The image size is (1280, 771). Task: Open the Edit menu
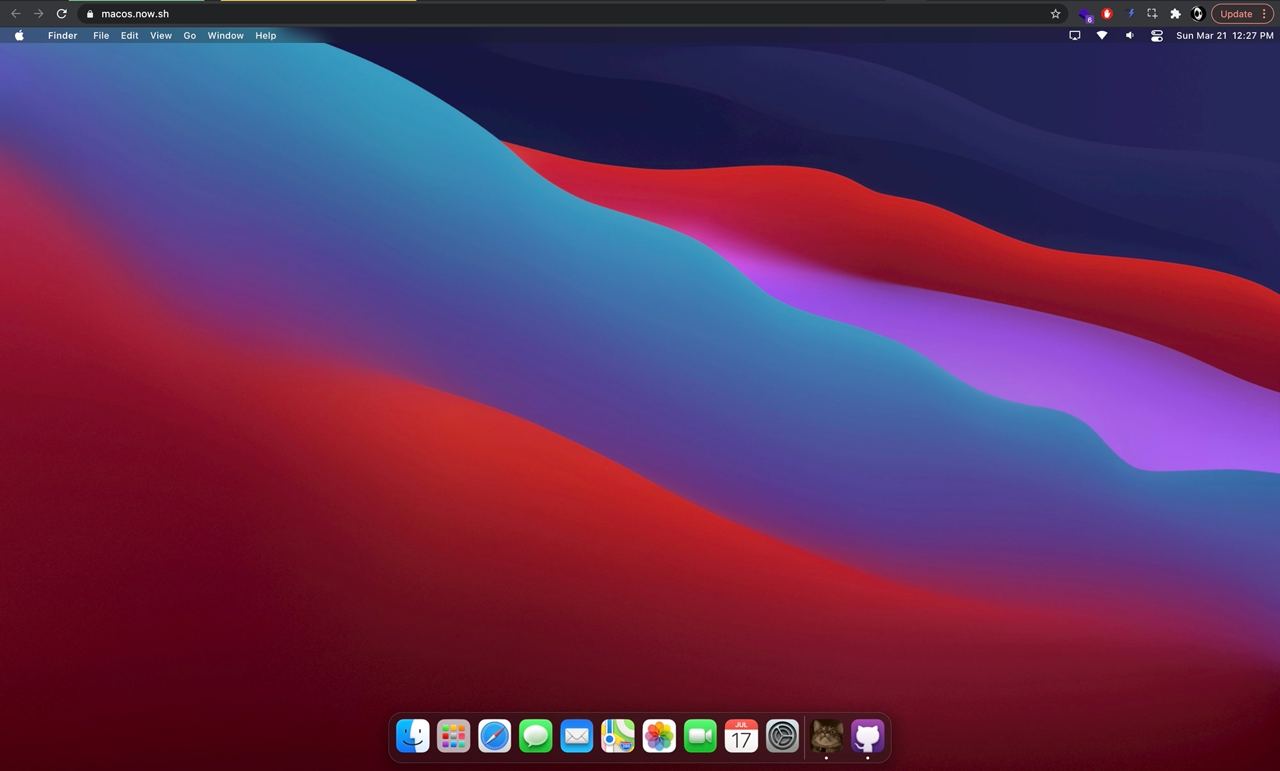[130, 35]
